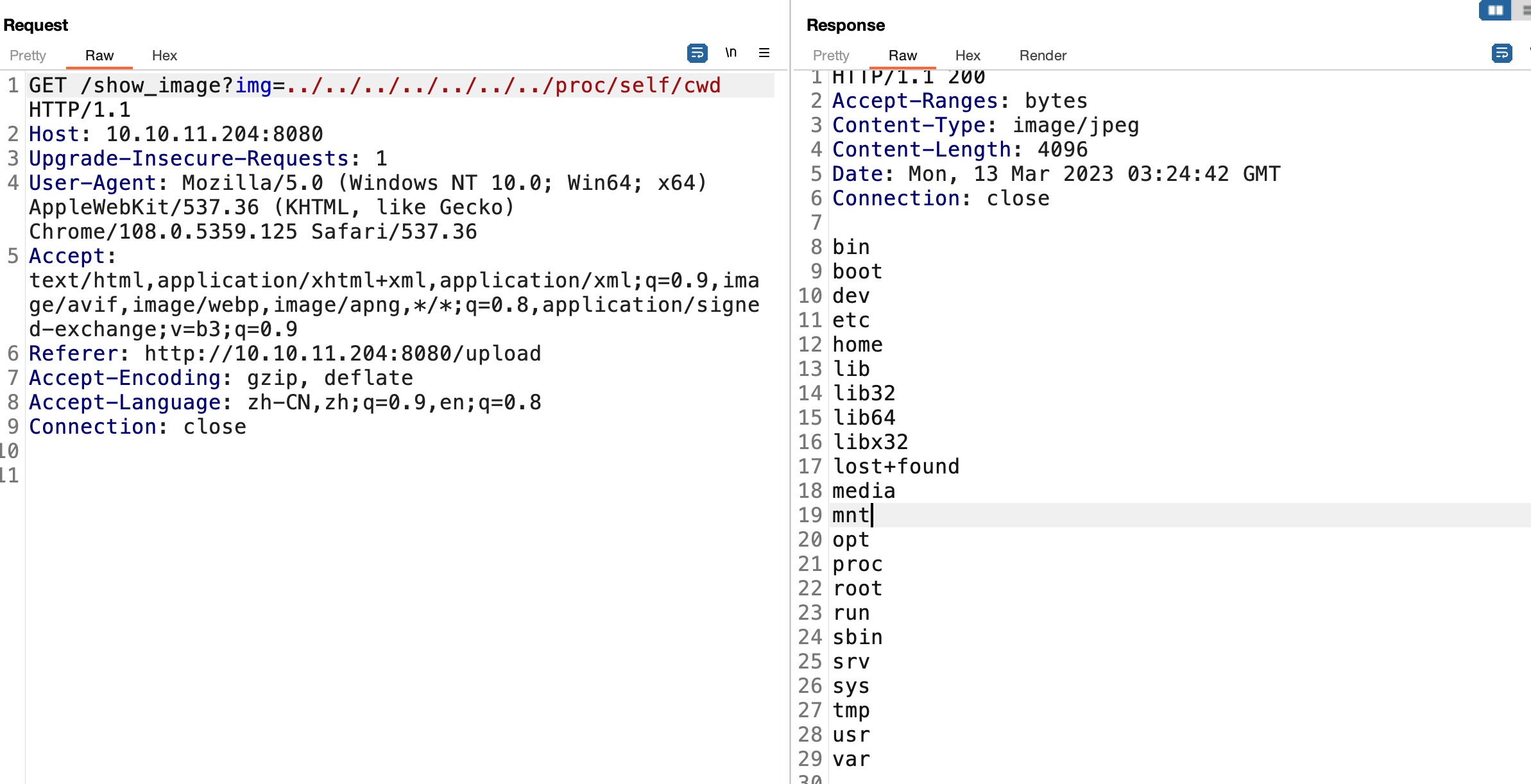Click the 'root' line in the response body
This screenshot has height=784, width=1531.
point(857,588)
